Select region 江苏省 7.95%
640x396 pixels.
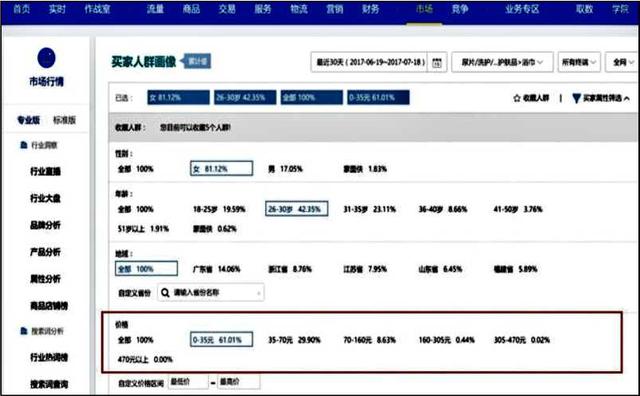(x=365, y=269)
